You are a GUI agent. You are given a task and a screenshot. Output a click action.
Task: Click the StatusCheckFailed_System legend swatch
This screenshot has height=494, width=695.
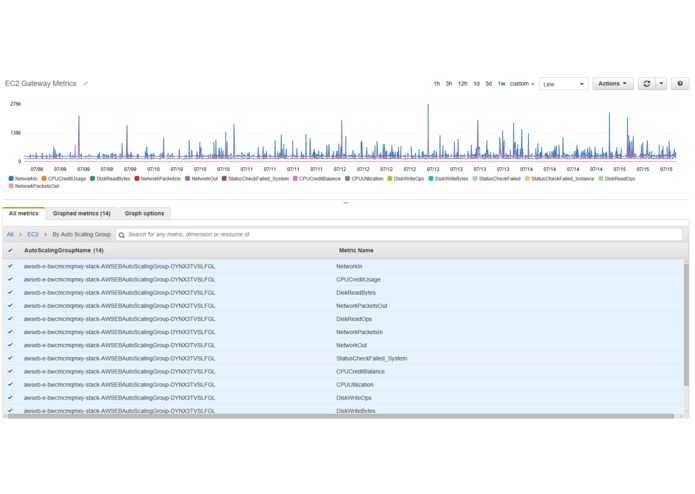(224, 179)
